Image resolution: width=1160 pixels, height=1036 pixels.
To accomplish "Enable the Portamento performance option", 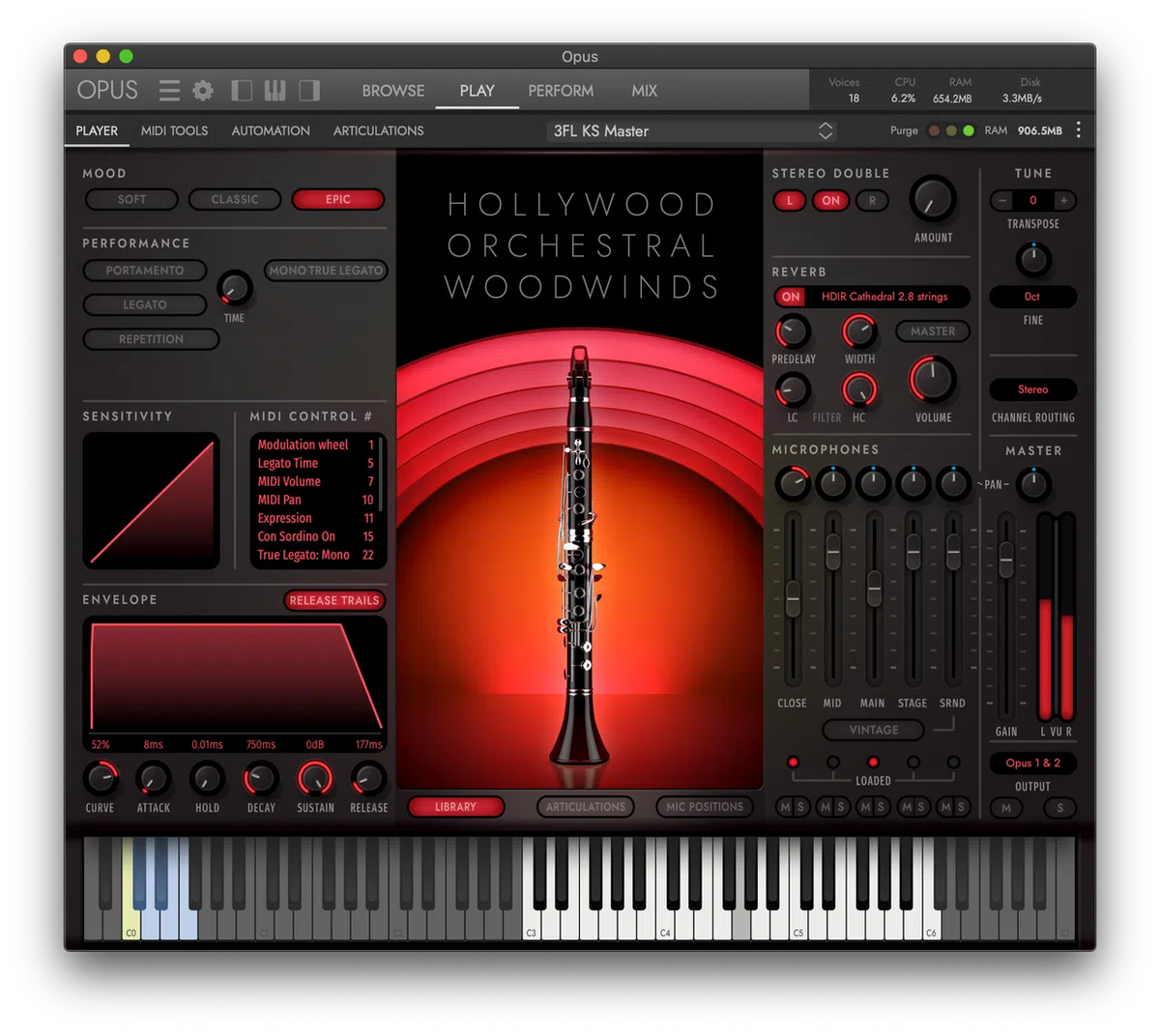I will coord(144,271).
